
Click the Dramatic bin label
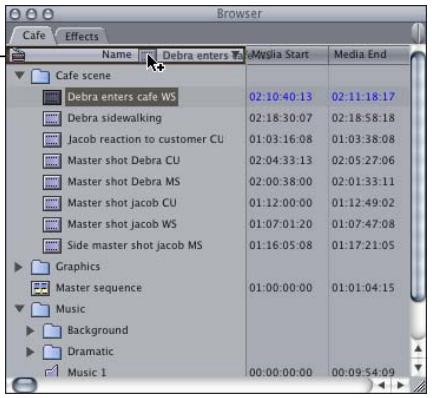[90, 352]
